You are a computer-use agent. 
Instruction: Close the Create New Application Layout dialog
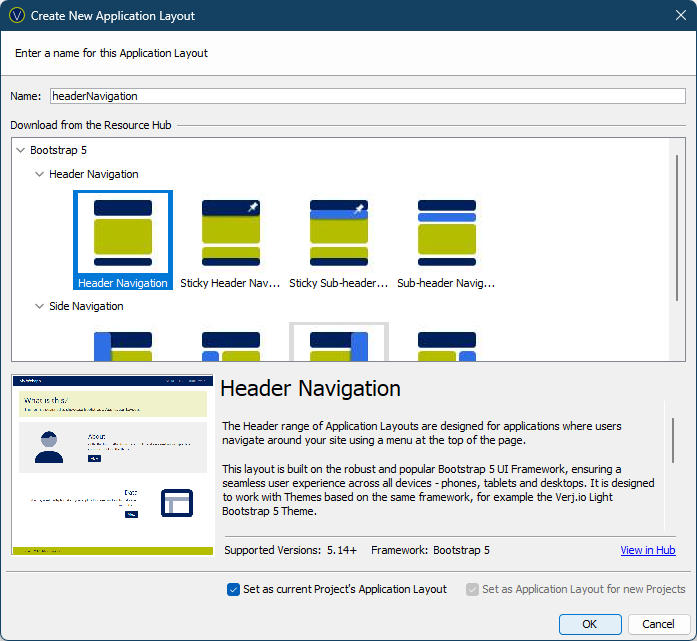[680, 16]
